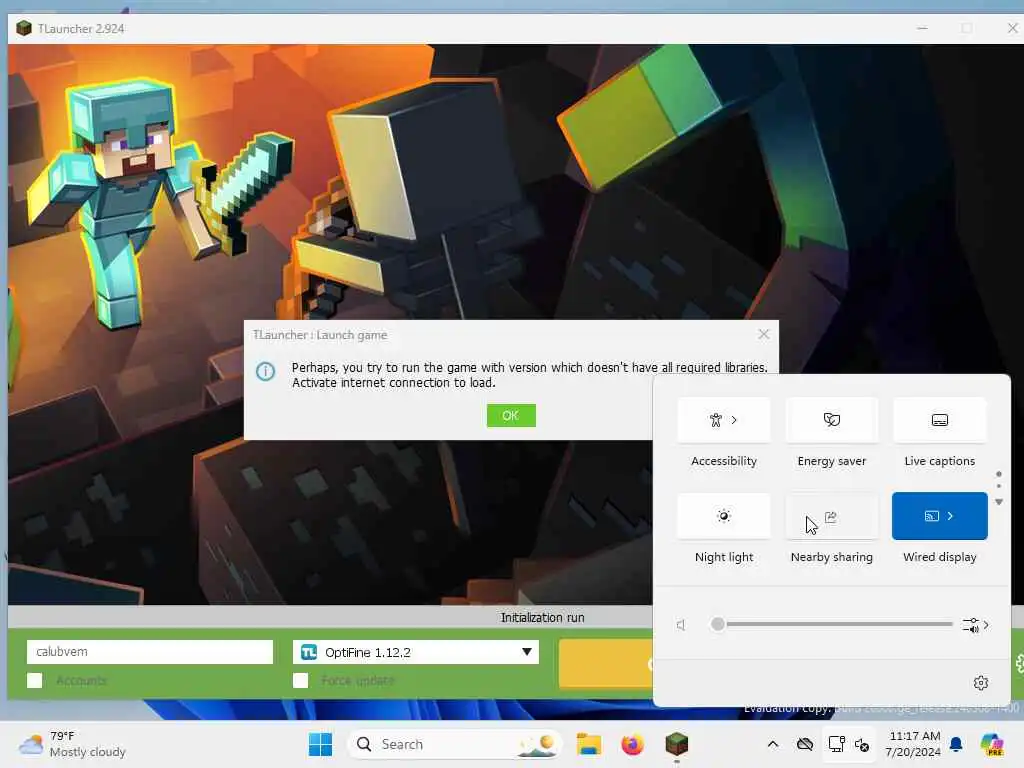The height and width of the screenshot is (768, 1024).
Task: Click TLauncher taskbar icon
Action: tap(677, 744)
